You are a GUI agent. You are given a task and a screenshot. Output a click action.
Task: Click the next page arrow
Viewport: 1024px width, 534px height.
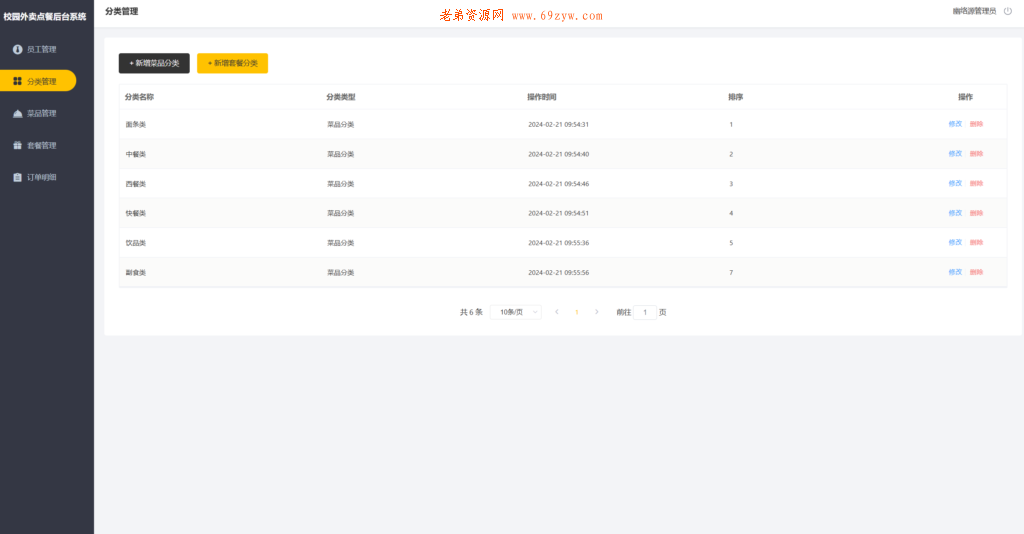point(596,312)
